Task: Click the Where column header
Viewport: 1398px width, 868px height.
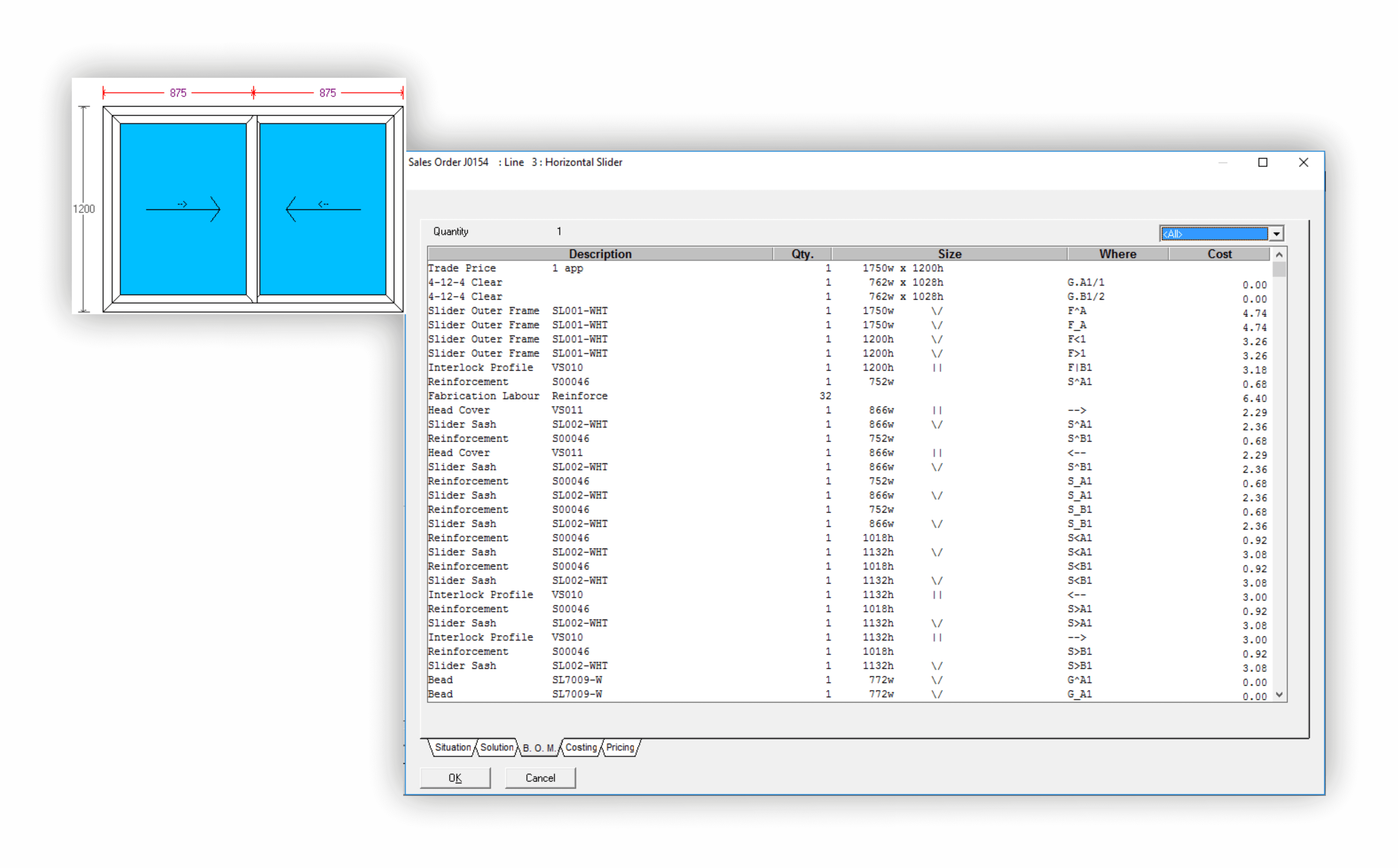Action: coord(1117,254)
